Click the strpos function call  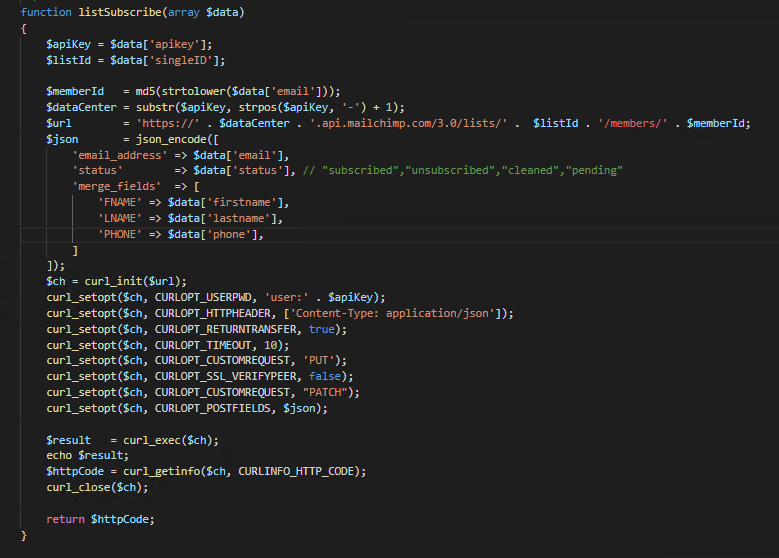tap(257, 107)
